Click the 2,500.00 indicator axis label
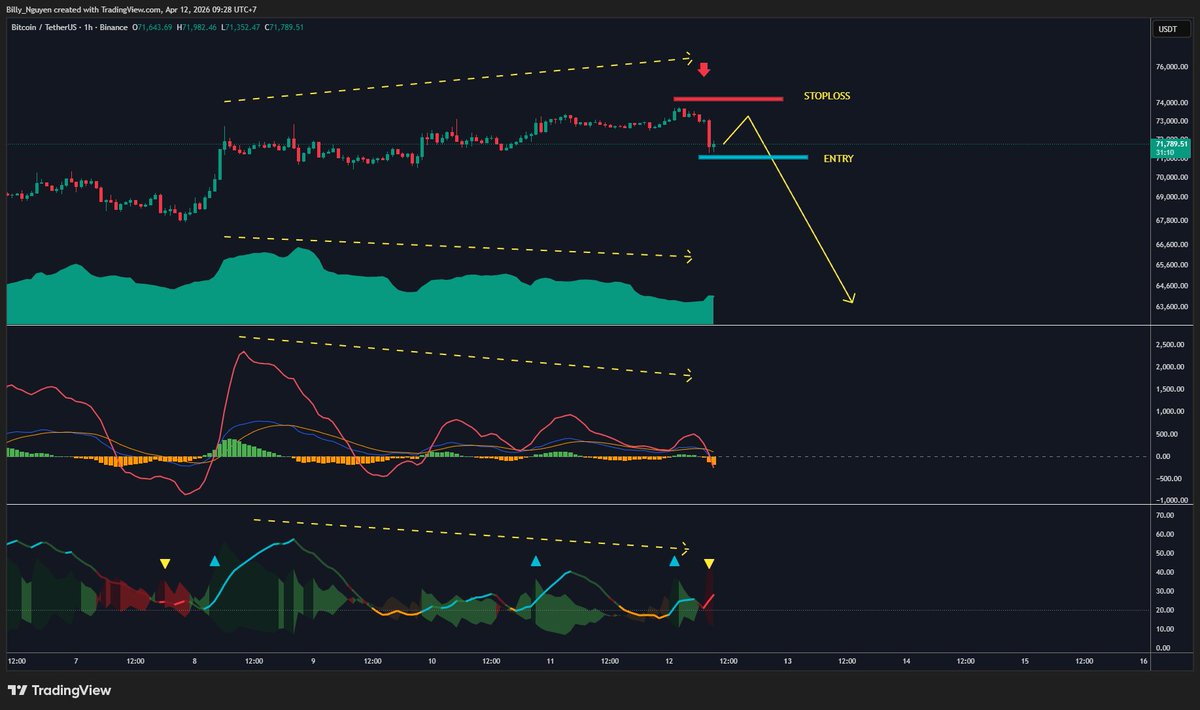1200x710 pixels. pyautogui.click(x=1170, y=344)
